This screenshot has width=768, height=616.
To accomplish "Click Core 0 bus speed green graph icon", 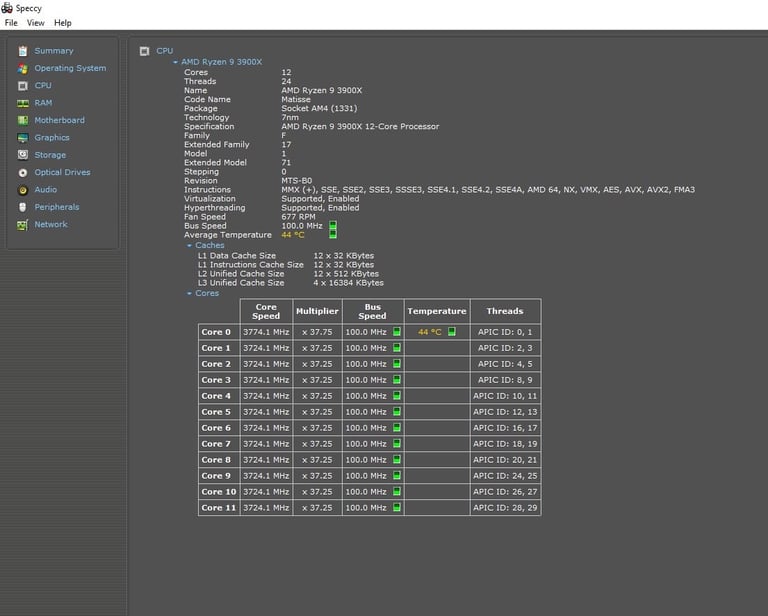I will [x=397, y=332].
